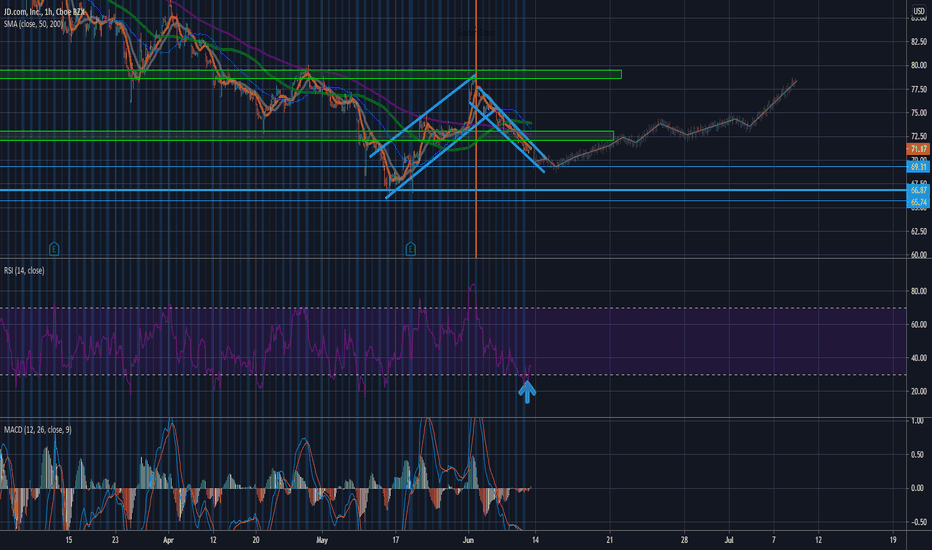The width and height of the screenshot is (932, 550).
Task: Click the 77.50 price axis value
Action: 918,89
